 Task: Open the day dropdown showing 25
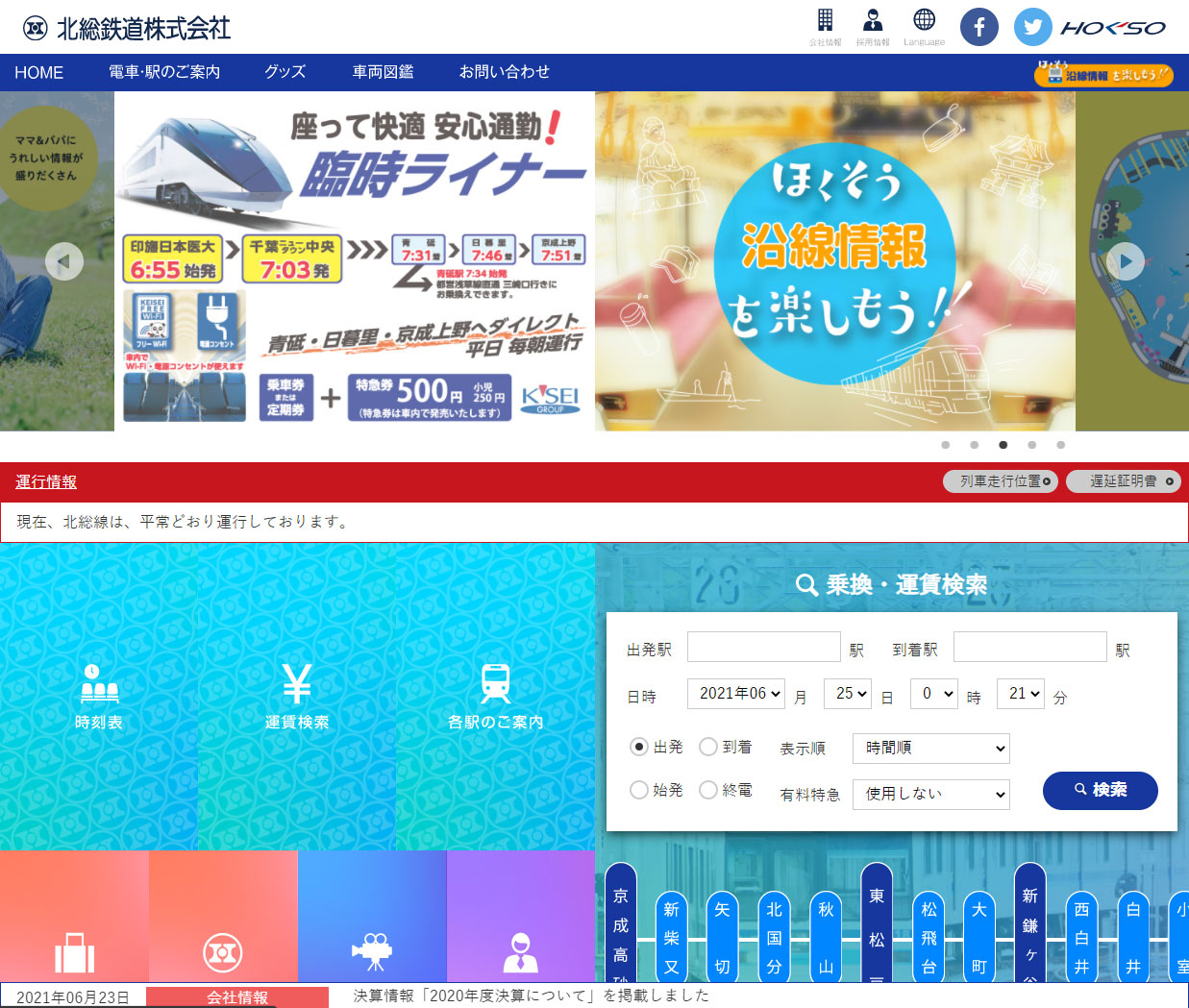pyautogui.click(x=848, y=694)
